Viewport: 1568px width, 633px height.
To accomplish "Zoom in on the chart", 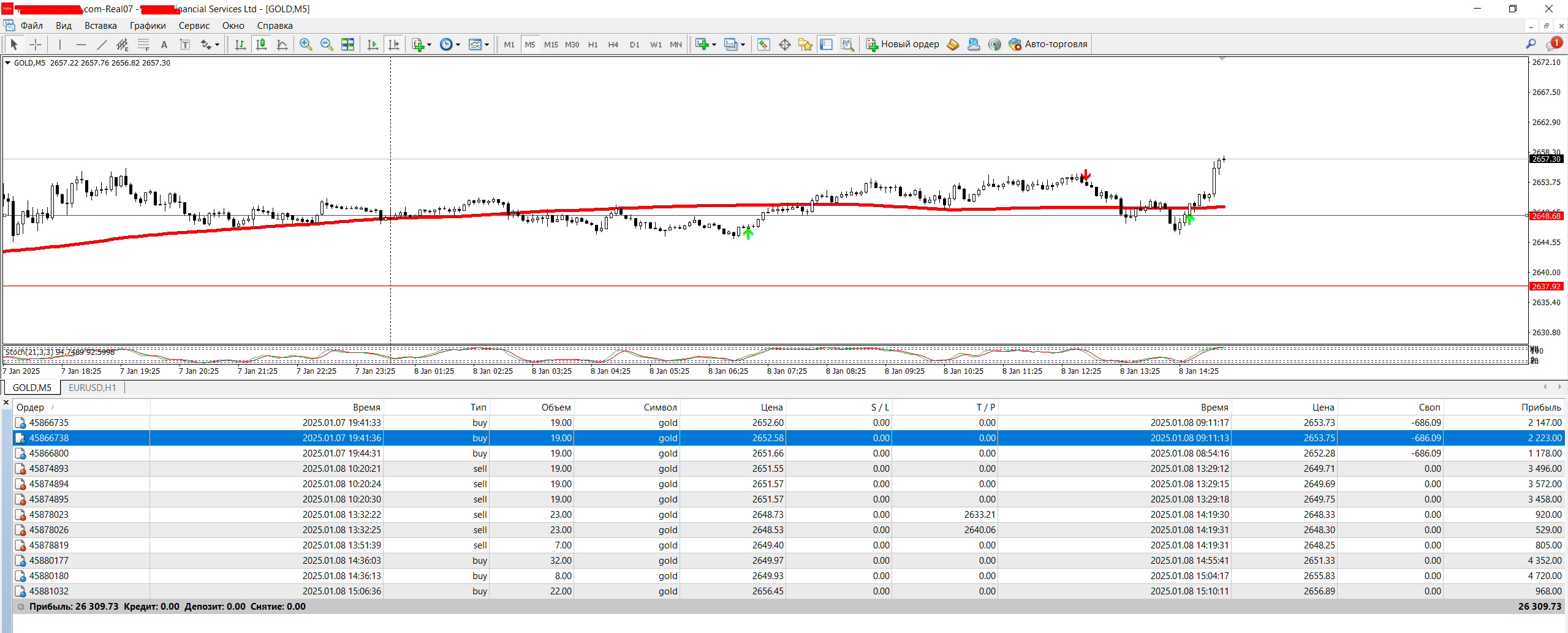I will point(306,44).
